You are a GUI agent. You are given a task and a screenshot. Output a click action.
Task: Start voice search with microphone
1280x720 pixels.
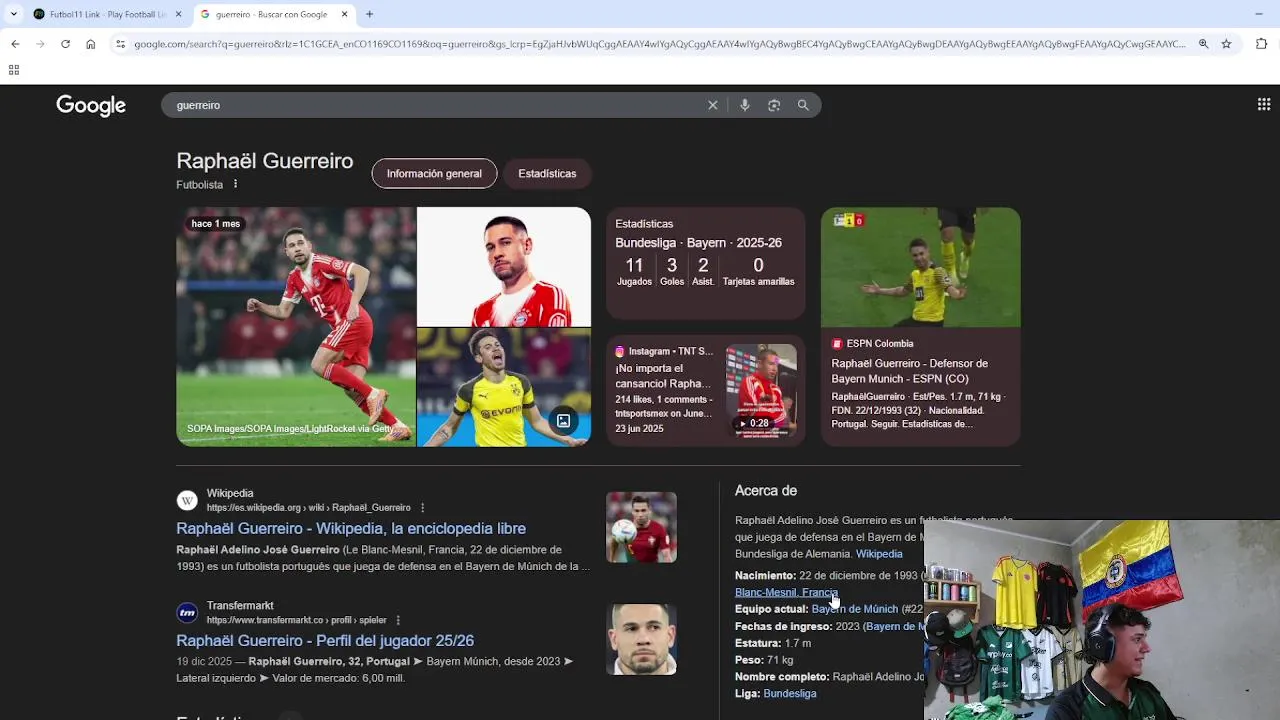click(744, 105)
